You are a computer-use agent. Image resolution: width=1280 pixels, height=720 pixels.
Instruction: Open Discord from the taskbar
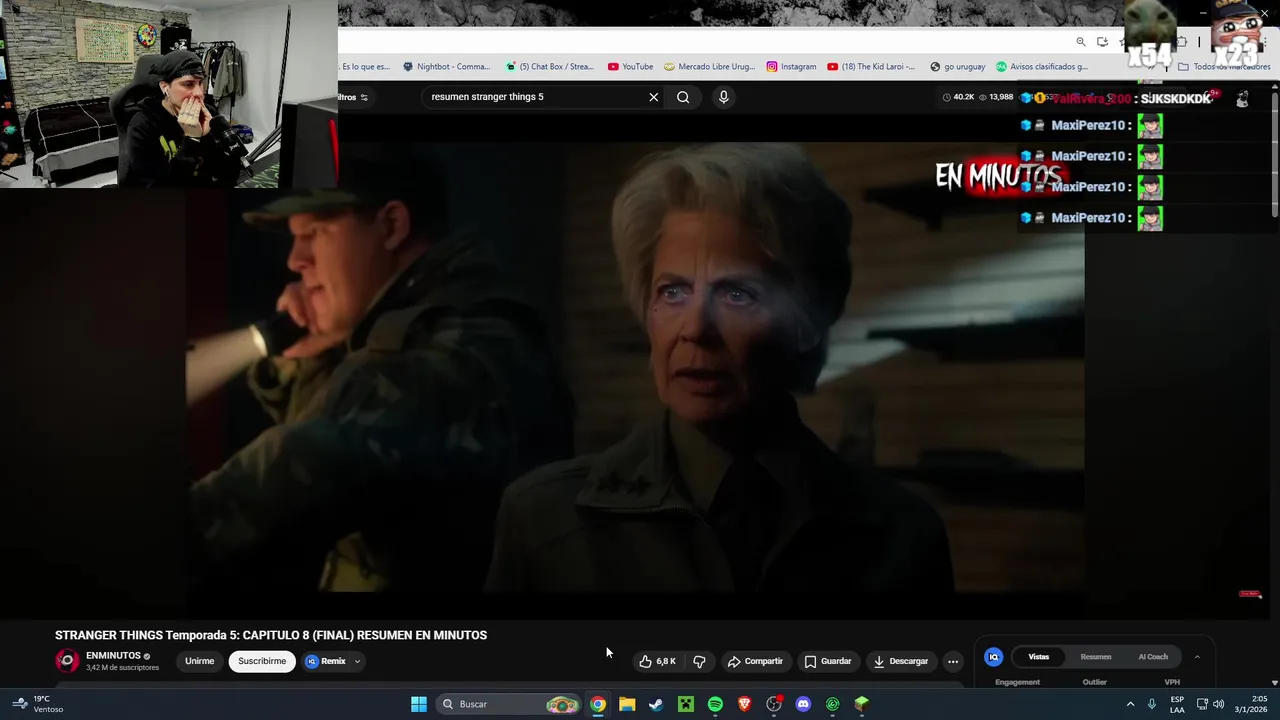(x=803, y=704)
